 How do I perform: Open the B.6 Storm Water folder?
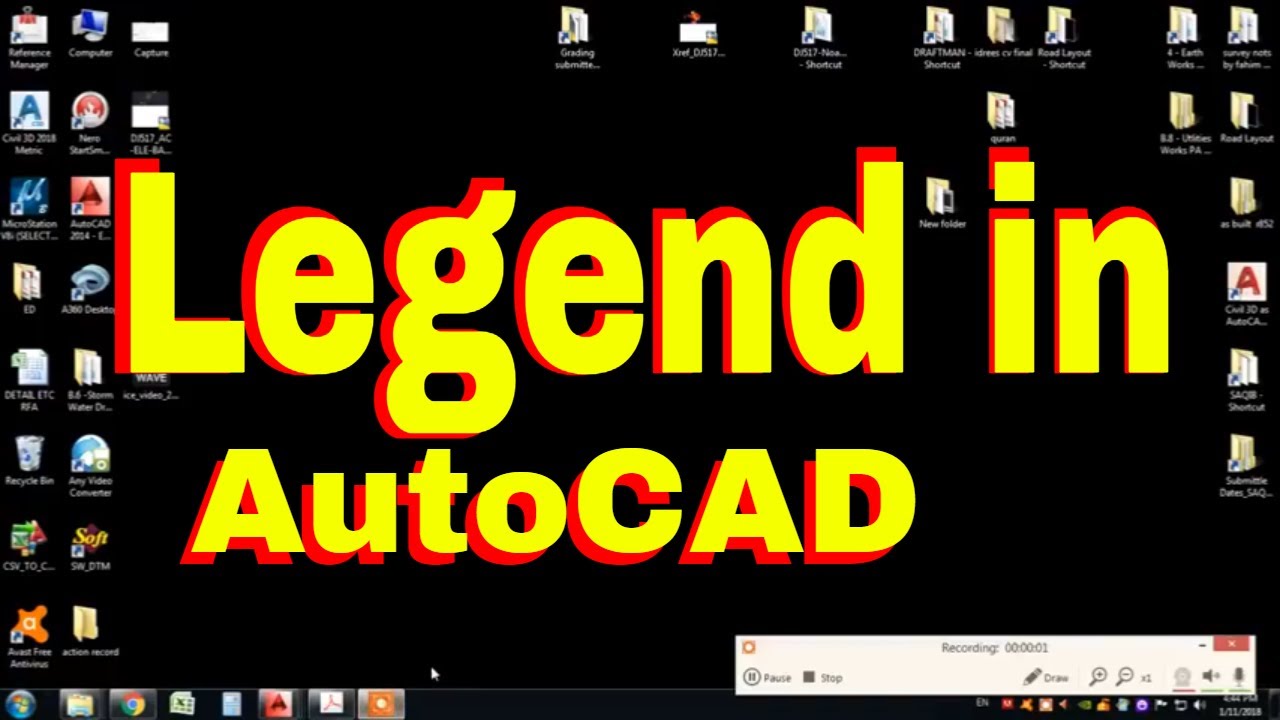click(88, 382)
